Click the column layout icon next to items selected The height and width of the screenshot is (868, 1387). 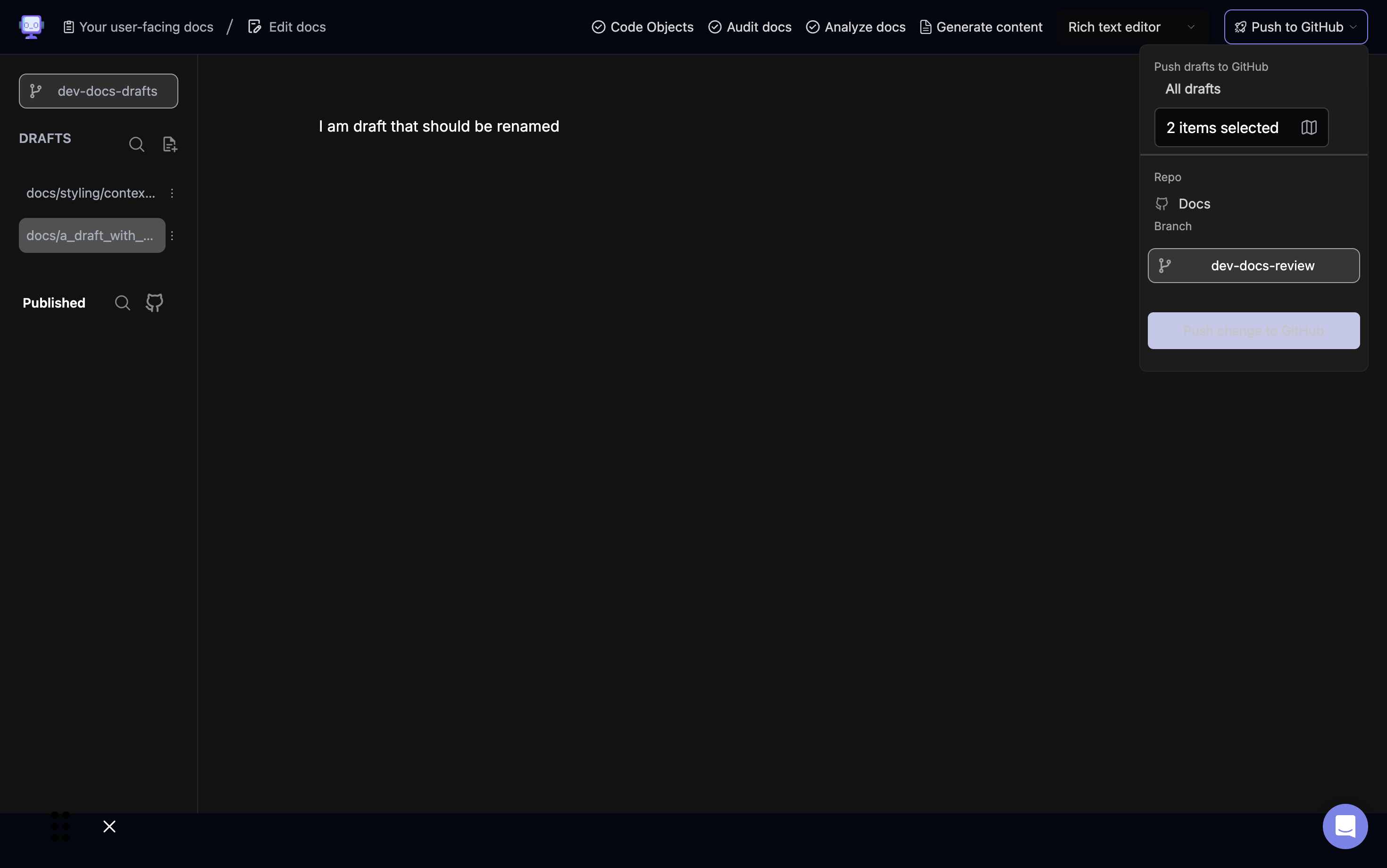(x=1308, y=127)
